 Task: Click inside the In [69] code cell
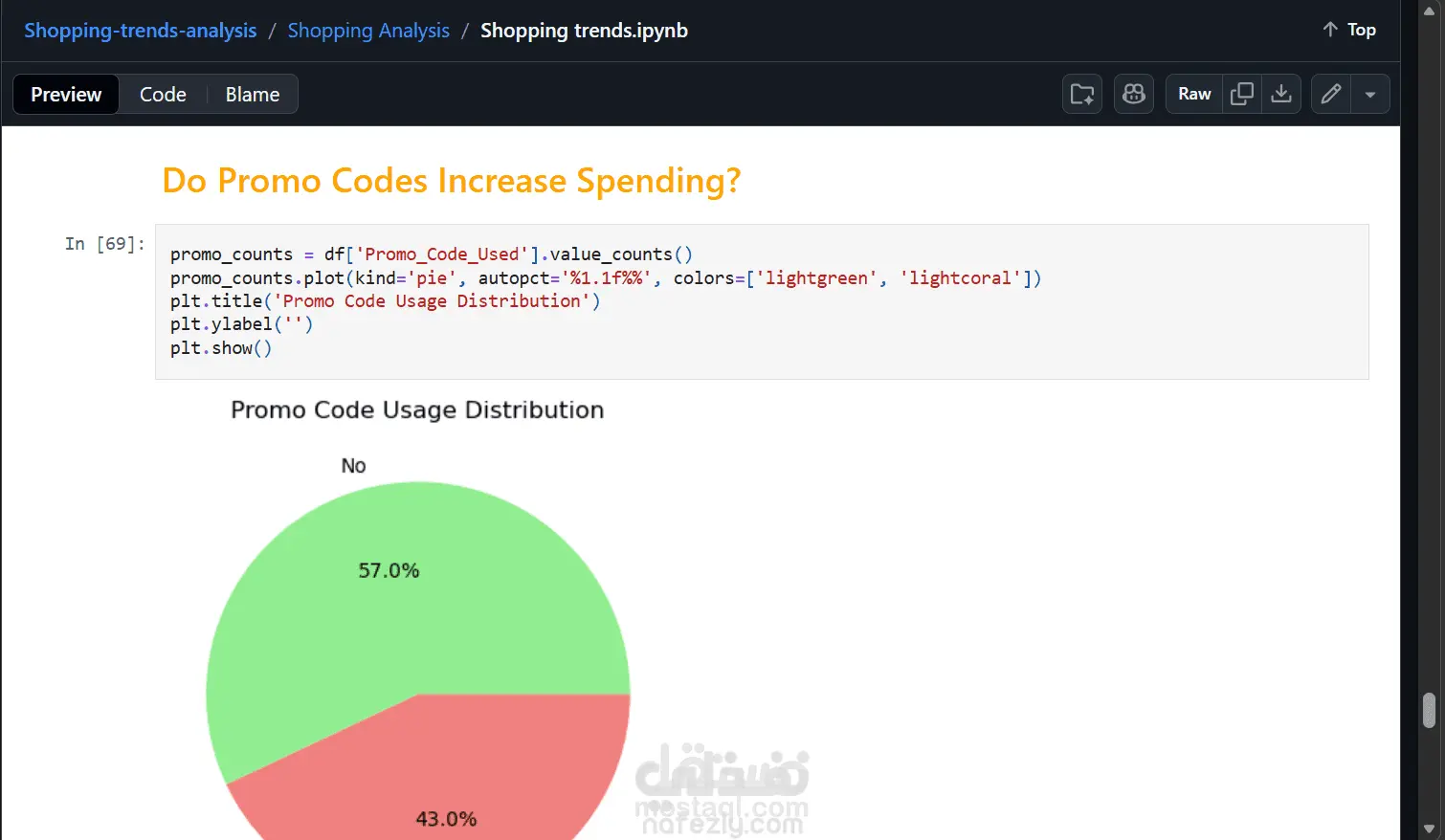(x=762, y=301)
